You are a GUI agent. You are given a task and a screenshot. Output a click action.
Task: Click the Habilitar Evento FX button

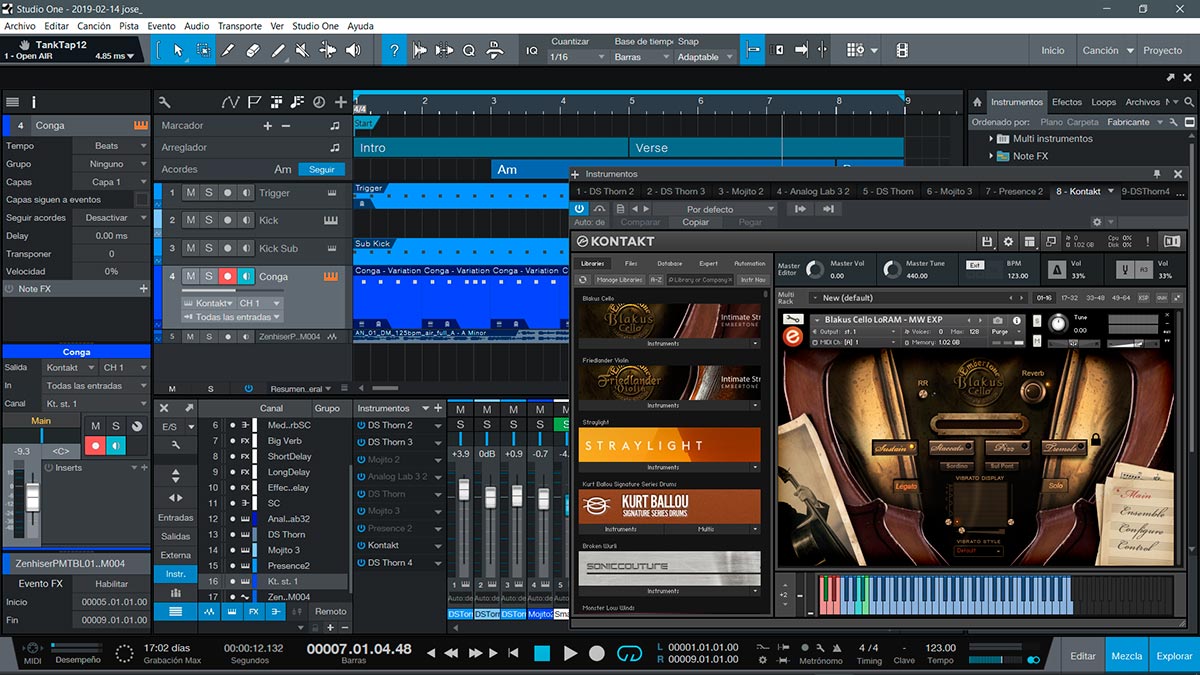coord(111,584)
